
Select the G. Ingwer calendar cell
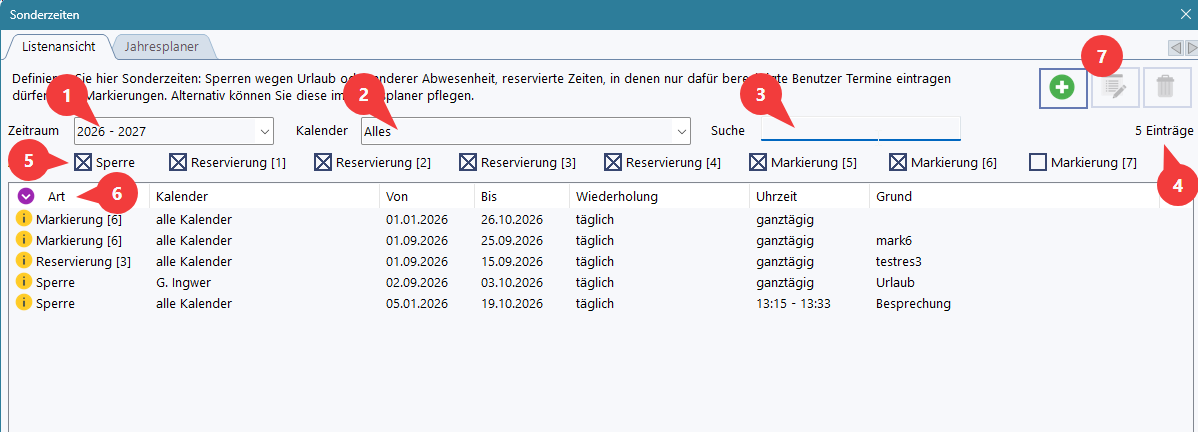tap(183, 282)
